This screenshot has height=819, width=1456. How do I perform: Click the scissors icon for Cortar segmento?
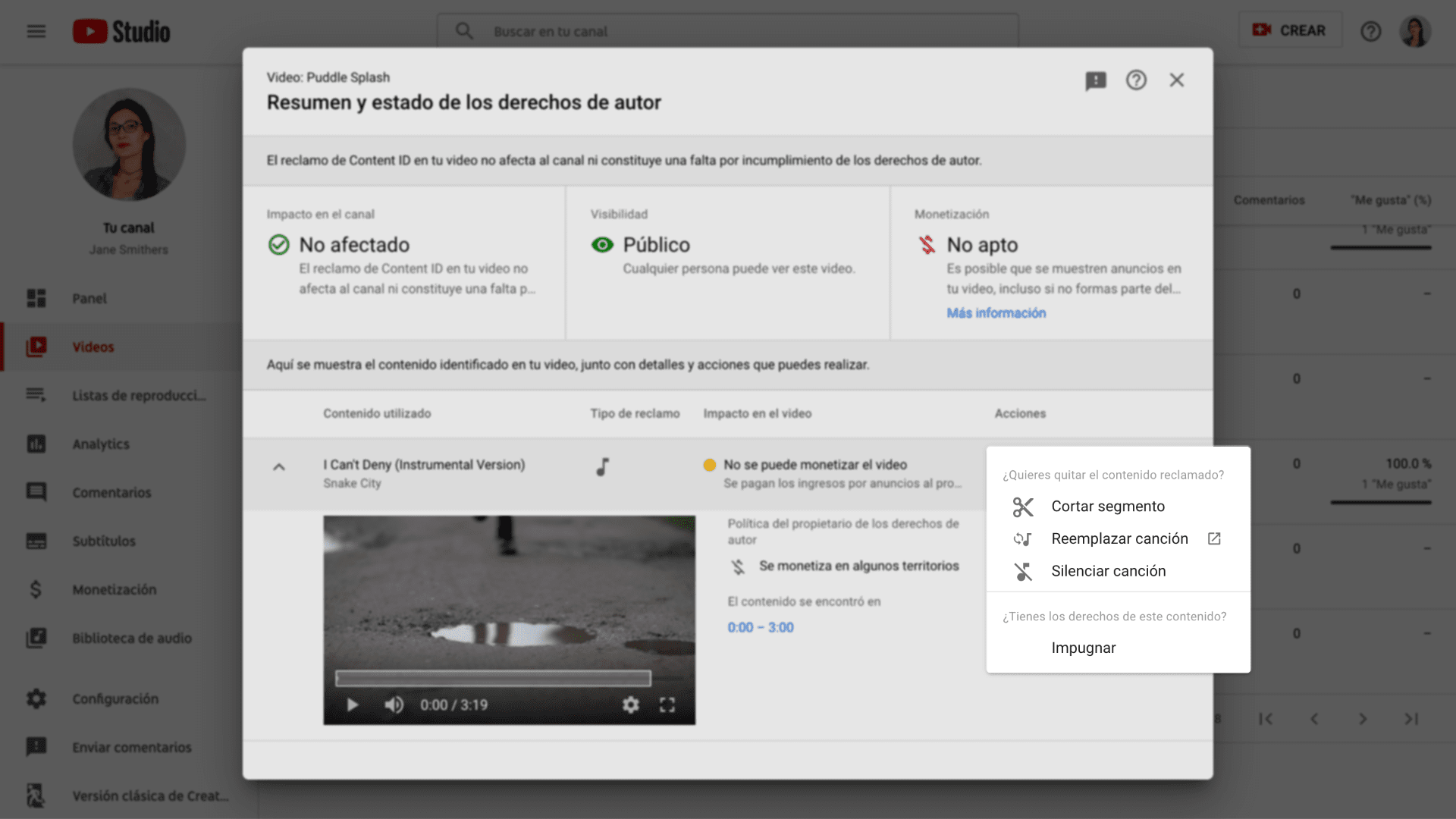point(1022,506)
